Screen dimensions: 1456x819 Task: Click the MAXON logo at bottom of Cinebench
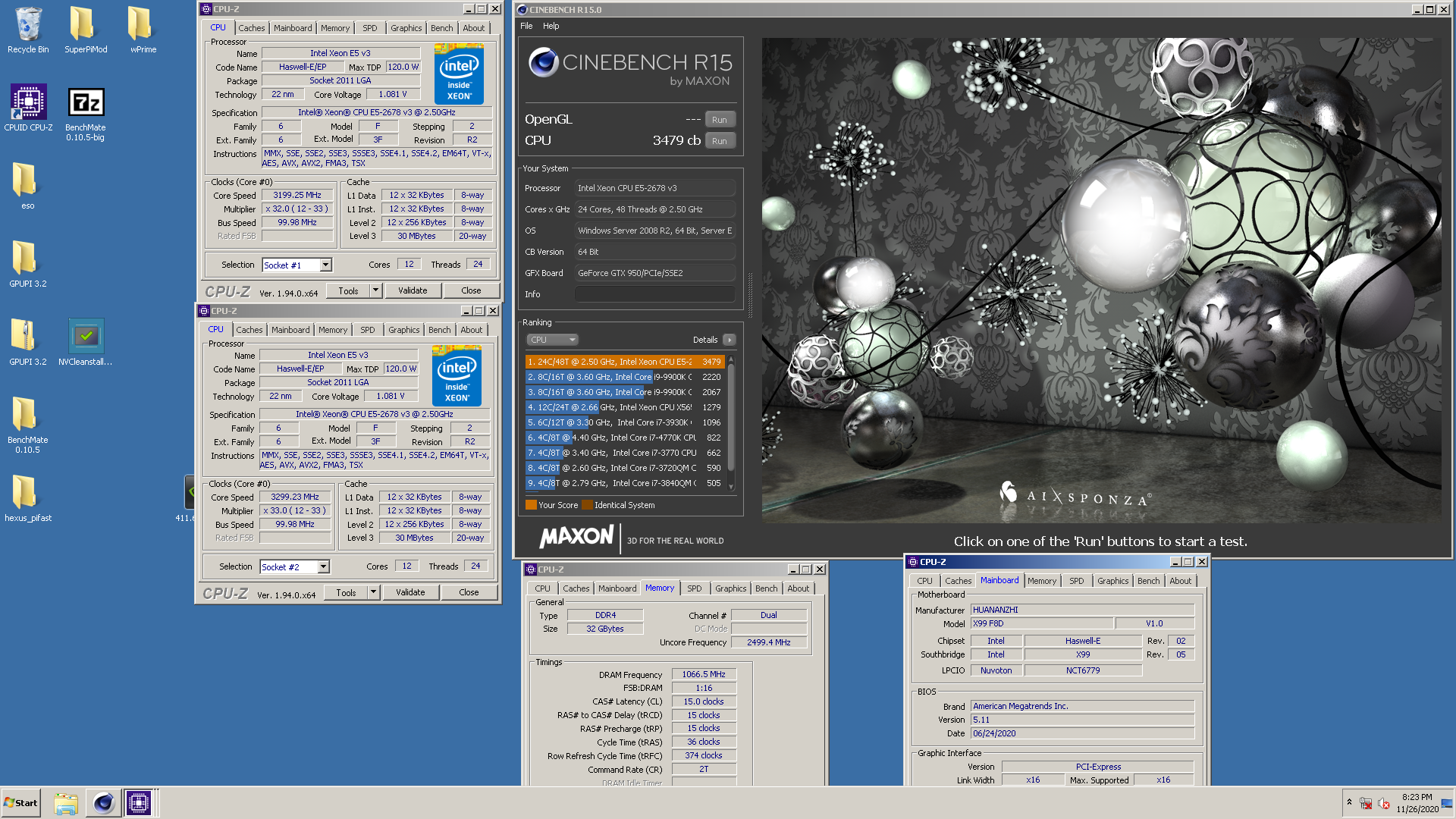[x=576, y=537]
